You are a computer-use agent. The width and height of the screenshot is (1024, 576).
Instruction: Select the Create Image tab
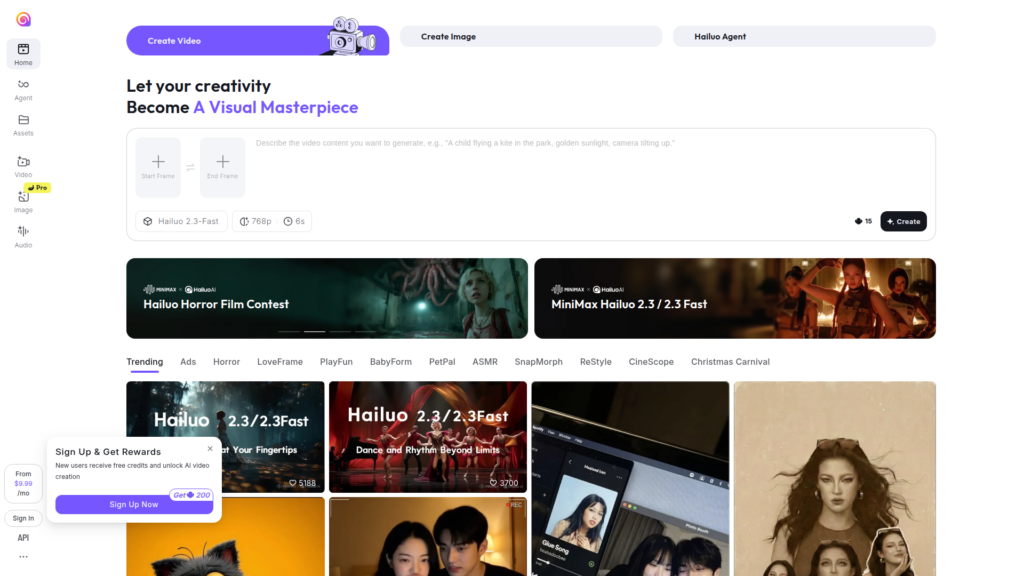[531, 37]
